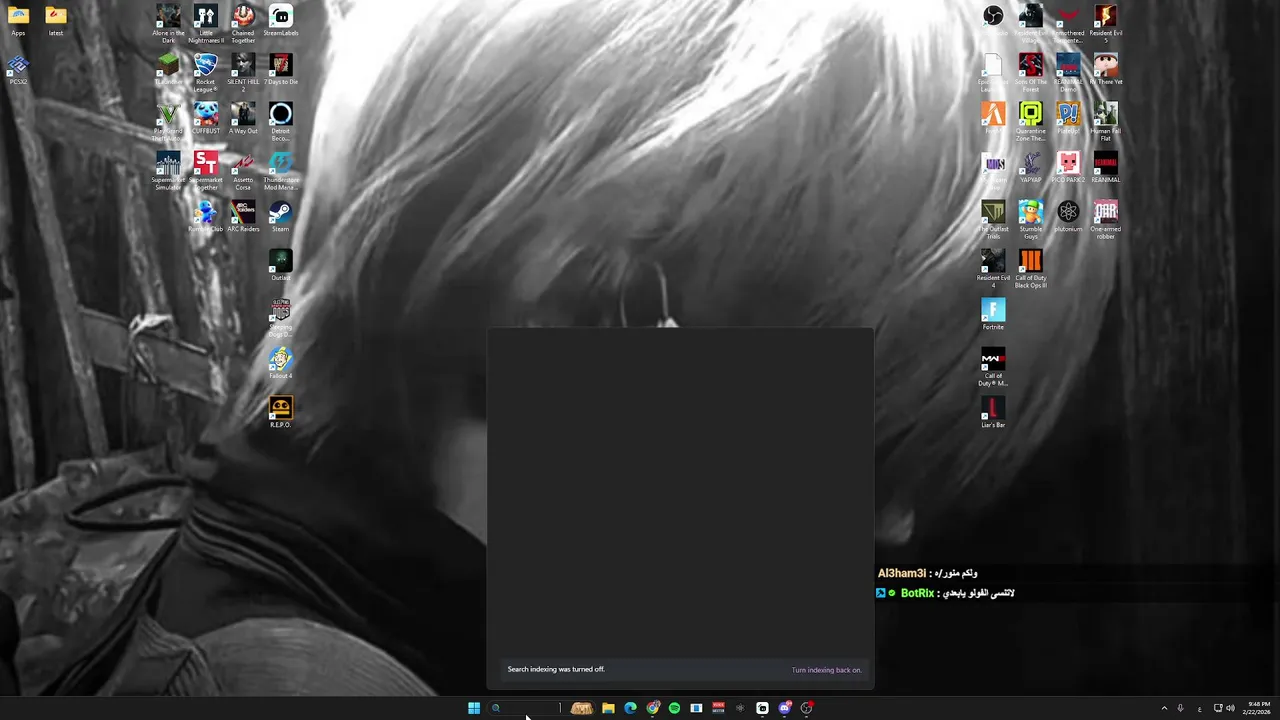Screen dimensions: 1280x720
Task: Select Little Nightmares II shortcut
Action: point(206,24)
